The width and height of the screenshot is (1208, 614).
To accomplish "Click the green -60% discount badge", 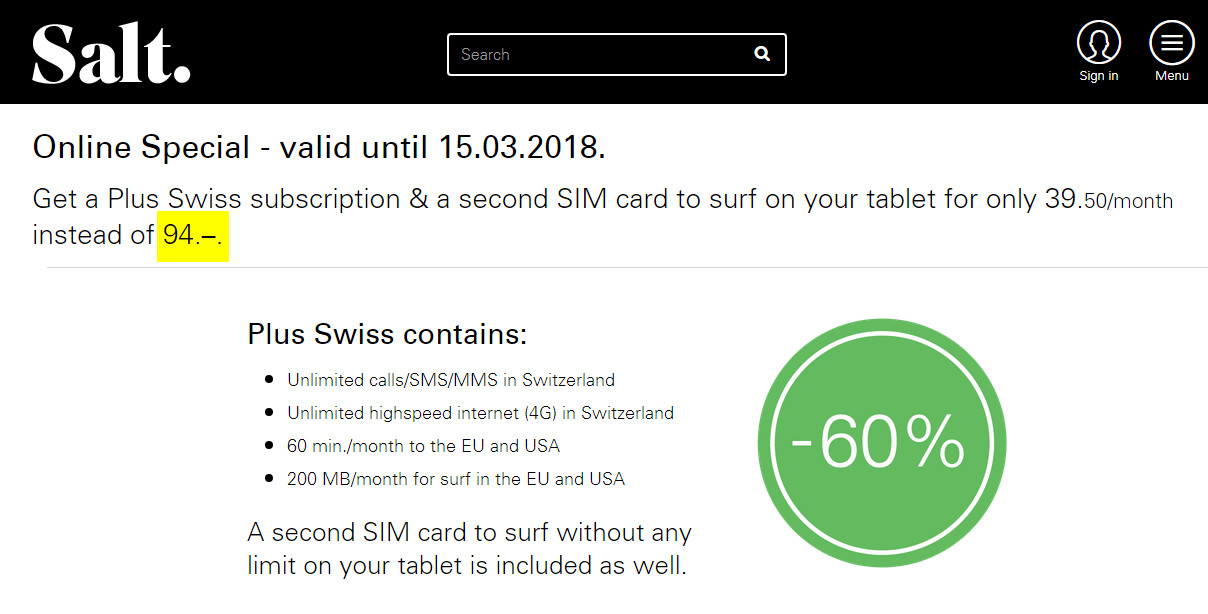I will [881, 443].
